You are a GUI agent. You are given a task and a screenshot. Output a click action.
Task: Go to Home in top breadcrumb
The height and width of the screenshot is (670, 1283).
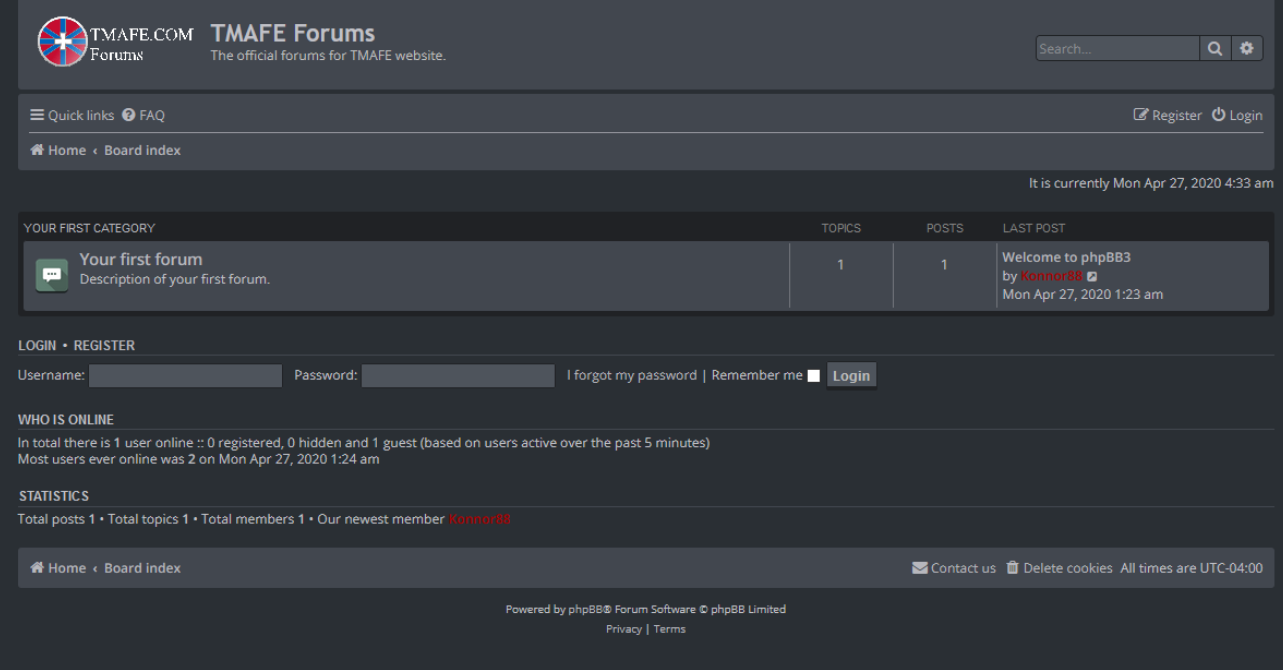[58, 150]
